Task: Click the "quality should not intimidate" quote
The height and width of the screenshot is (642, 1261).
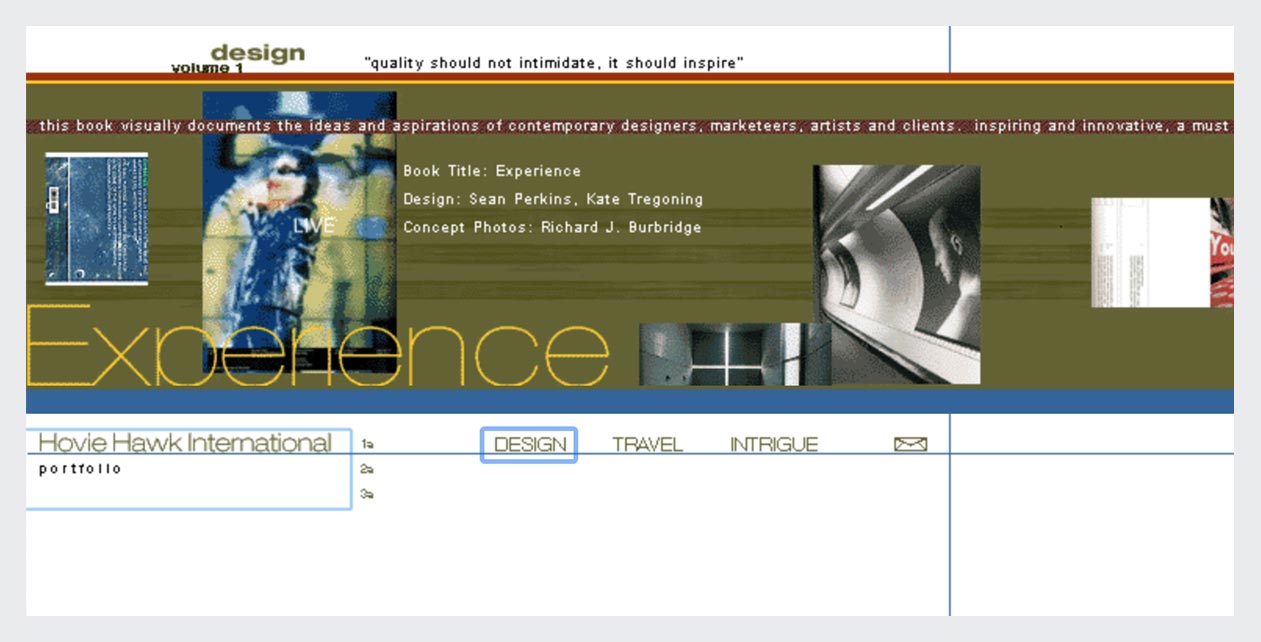Action: click(554, 63)
